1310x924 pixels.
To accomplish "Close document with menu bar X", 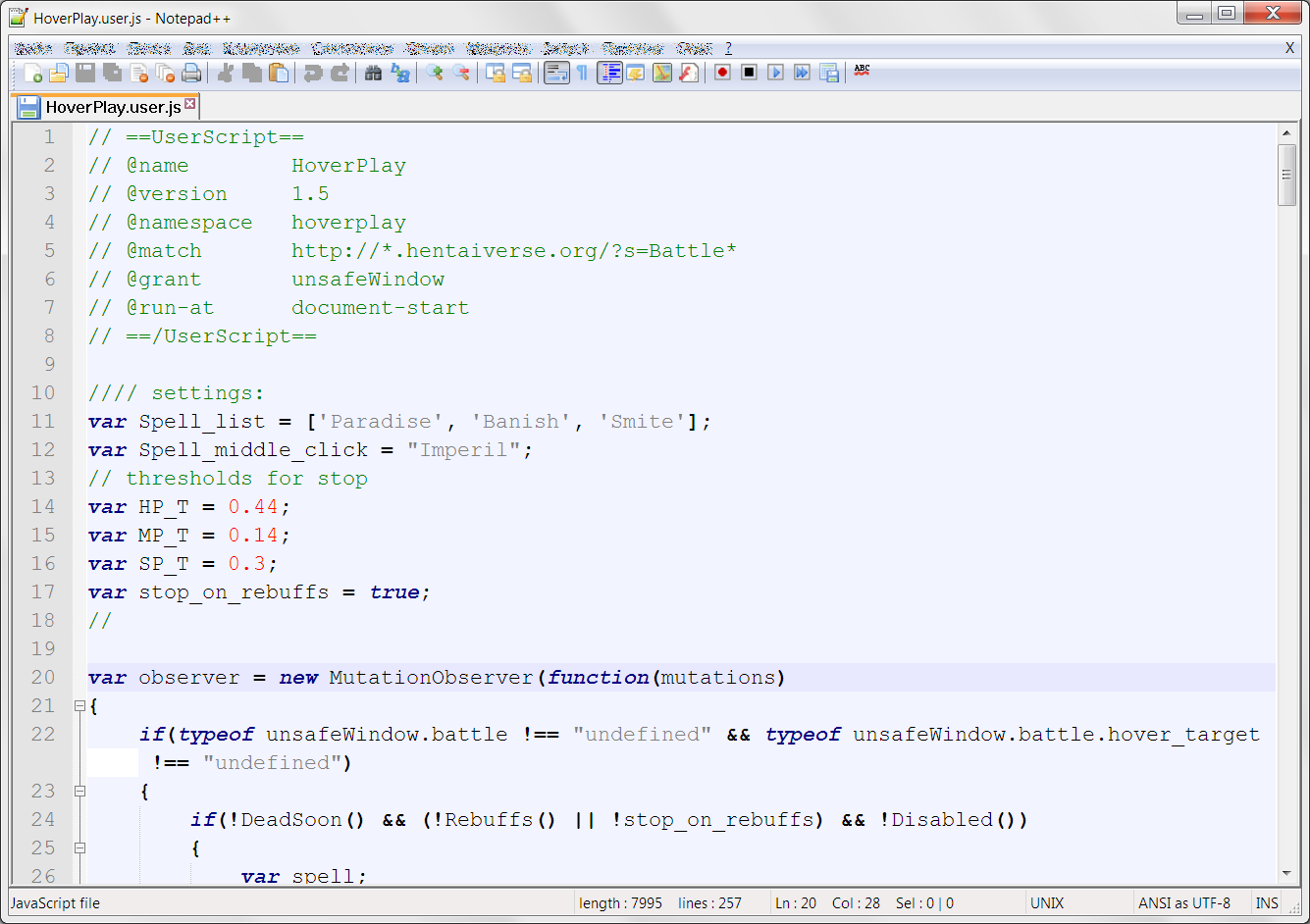I will [x=1289, y=48].
